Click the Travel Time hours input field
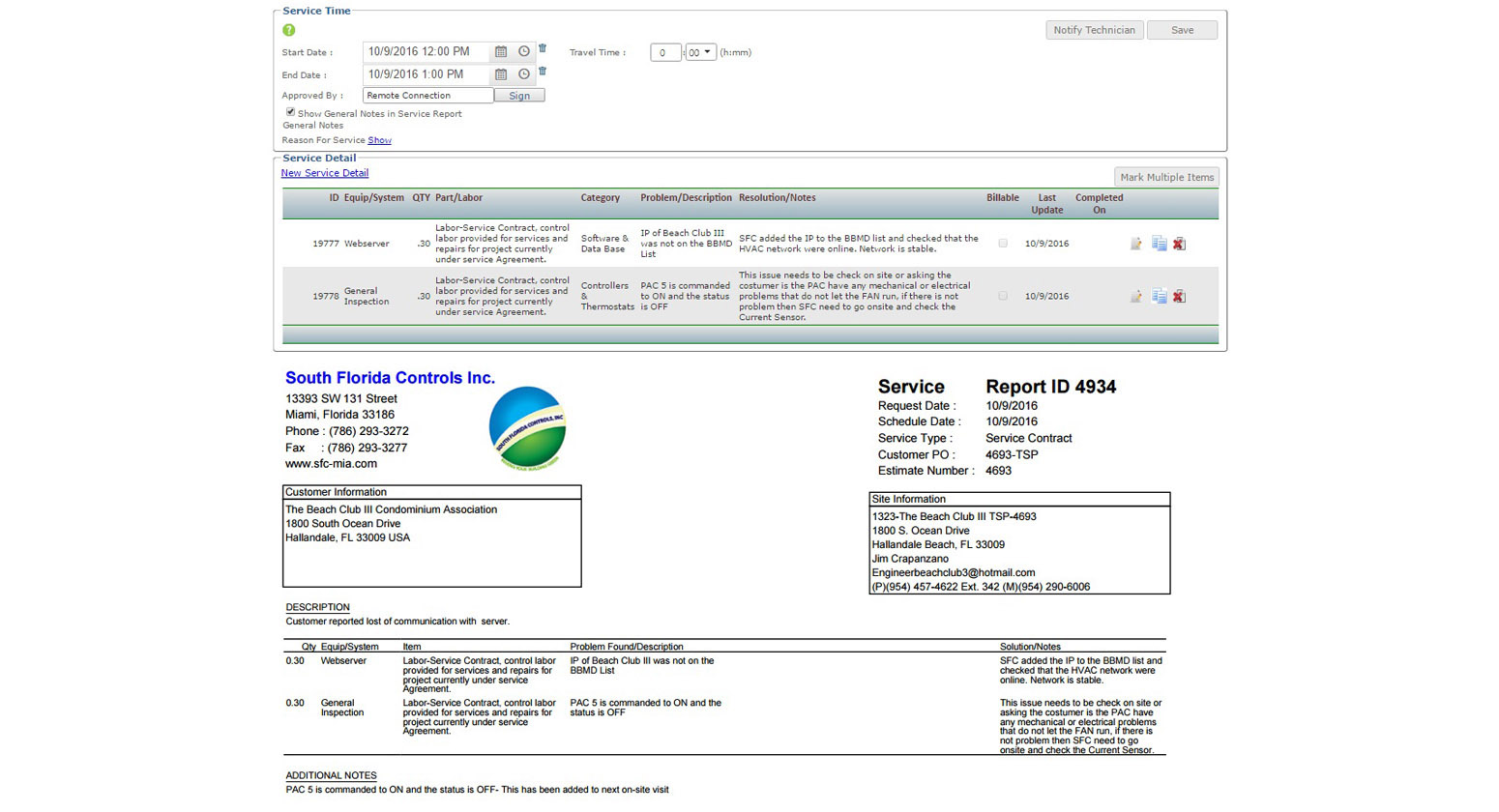 pyautogui.click(x=664, y=52)
